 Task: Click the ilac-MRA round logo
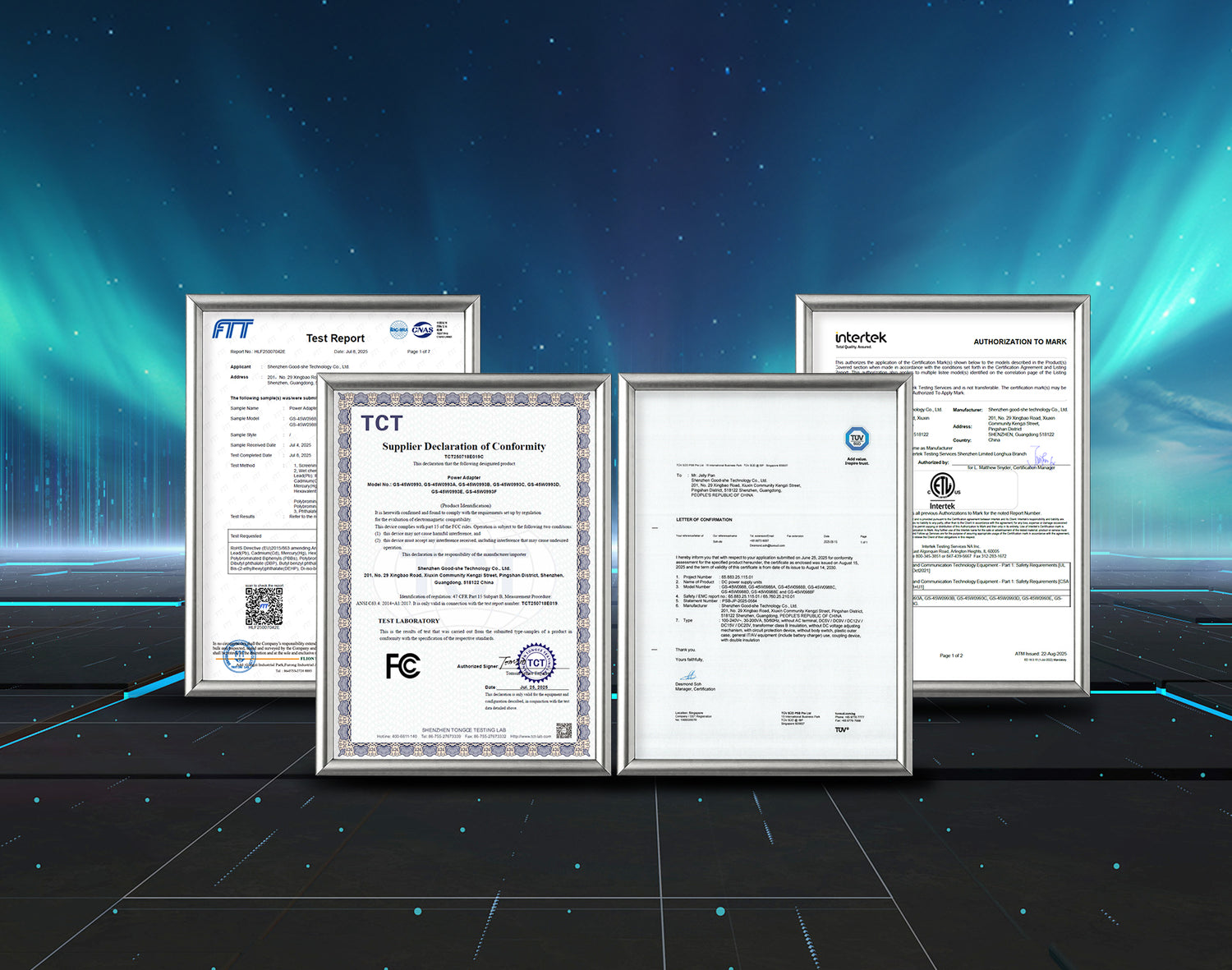pos(398,330)
